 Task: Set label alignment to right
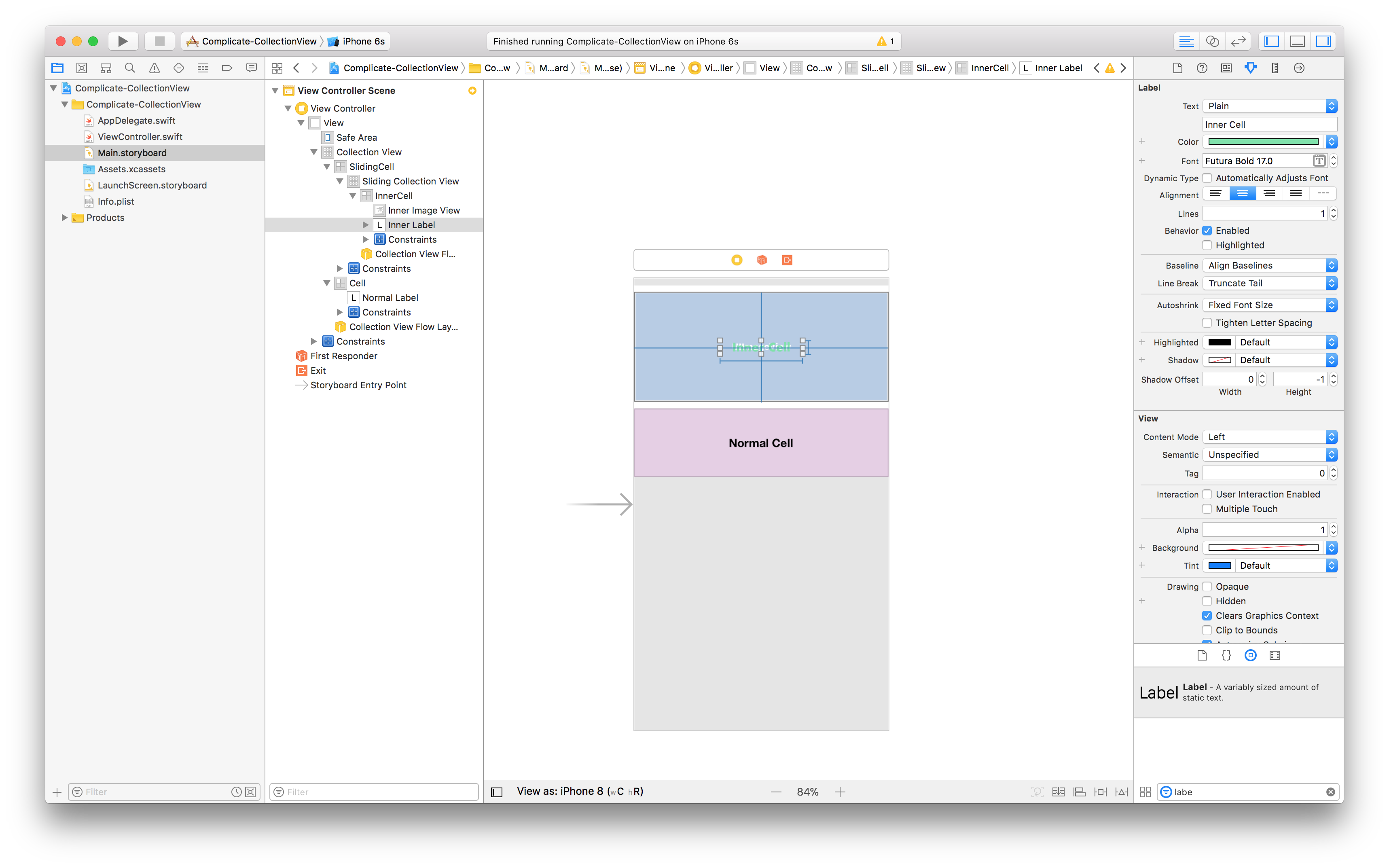pos(1269,193)
